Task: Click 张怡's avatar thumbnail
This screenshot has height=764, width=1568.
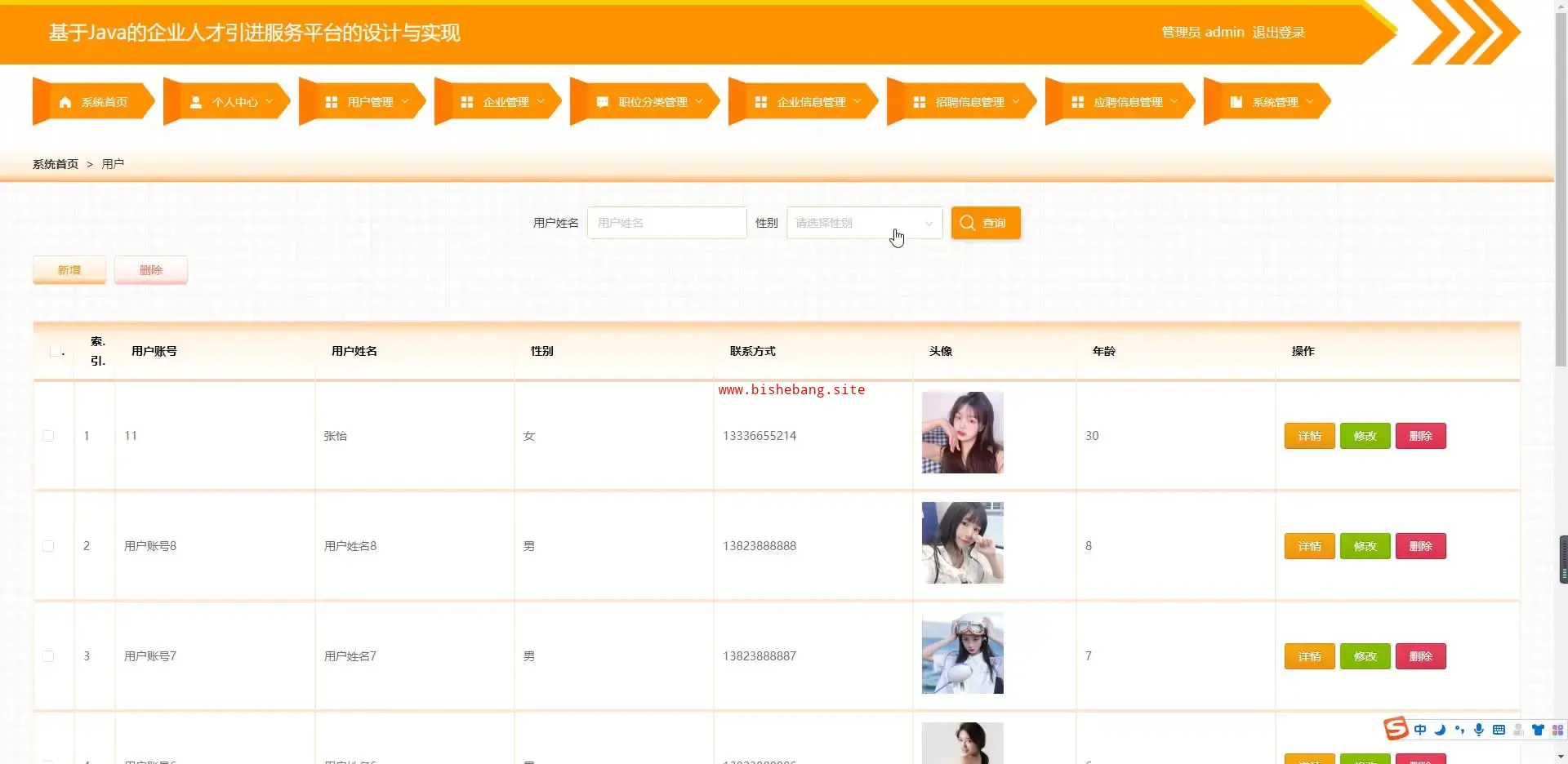Action: coord(963,433)
